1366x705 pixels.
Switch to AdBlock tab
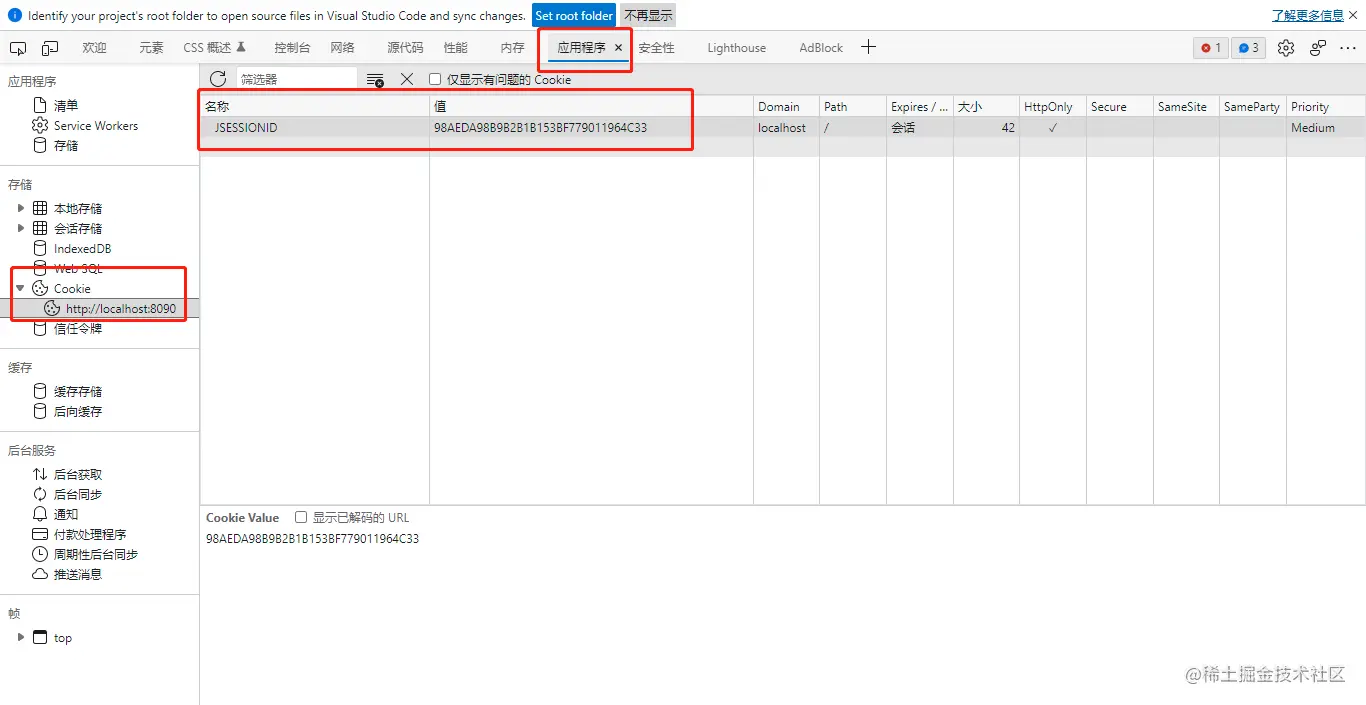point(821,48)
